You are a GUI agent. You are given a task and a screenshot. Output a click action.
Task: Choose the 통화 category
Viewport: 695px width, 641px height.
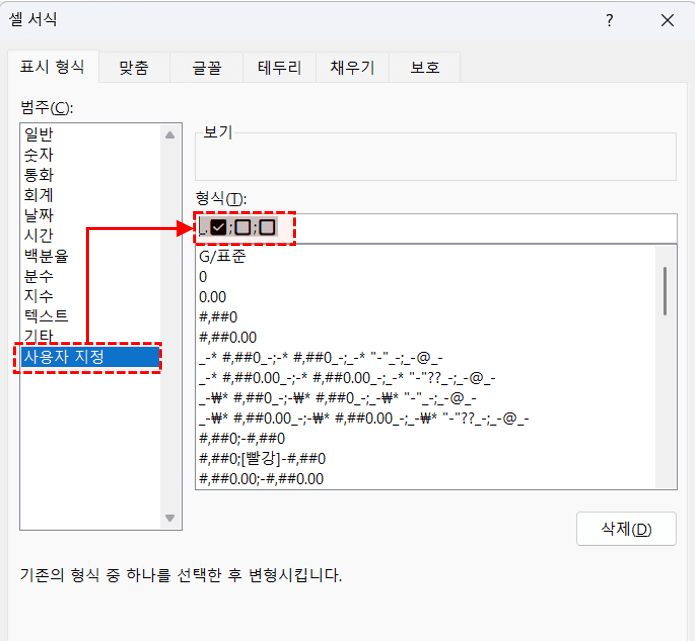click(x=39, y=174)
